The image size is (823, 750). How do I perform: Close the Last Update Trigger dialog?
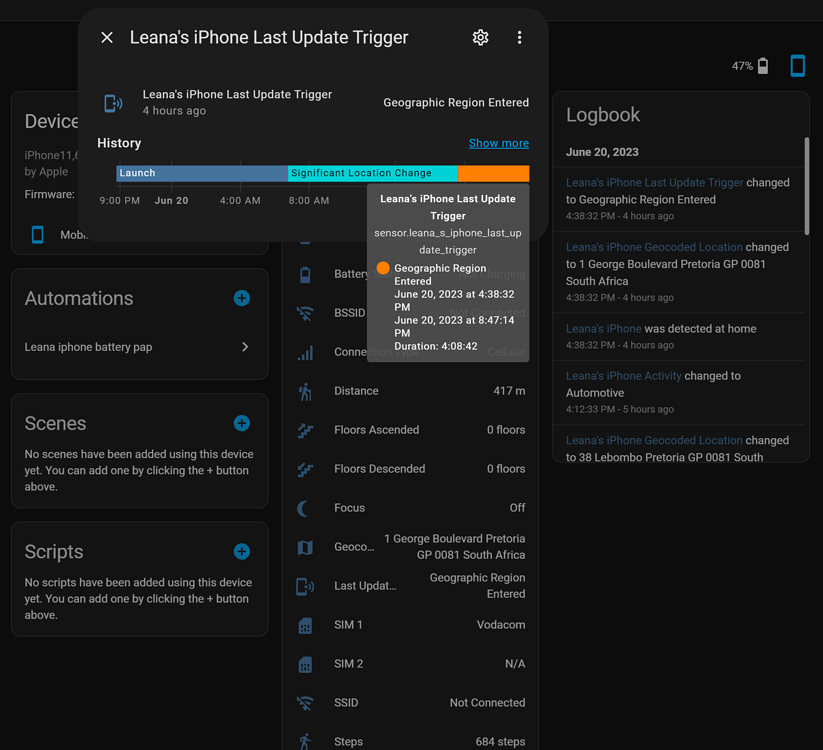click(x=107, y=37)
